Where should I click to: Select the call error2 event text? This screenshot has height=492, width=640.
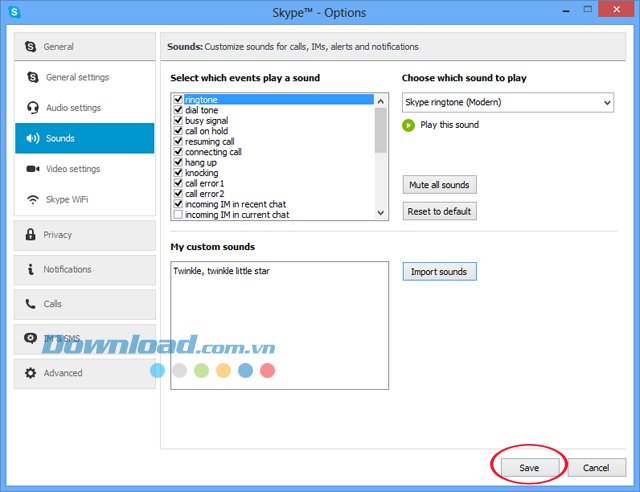pos(204,194)
